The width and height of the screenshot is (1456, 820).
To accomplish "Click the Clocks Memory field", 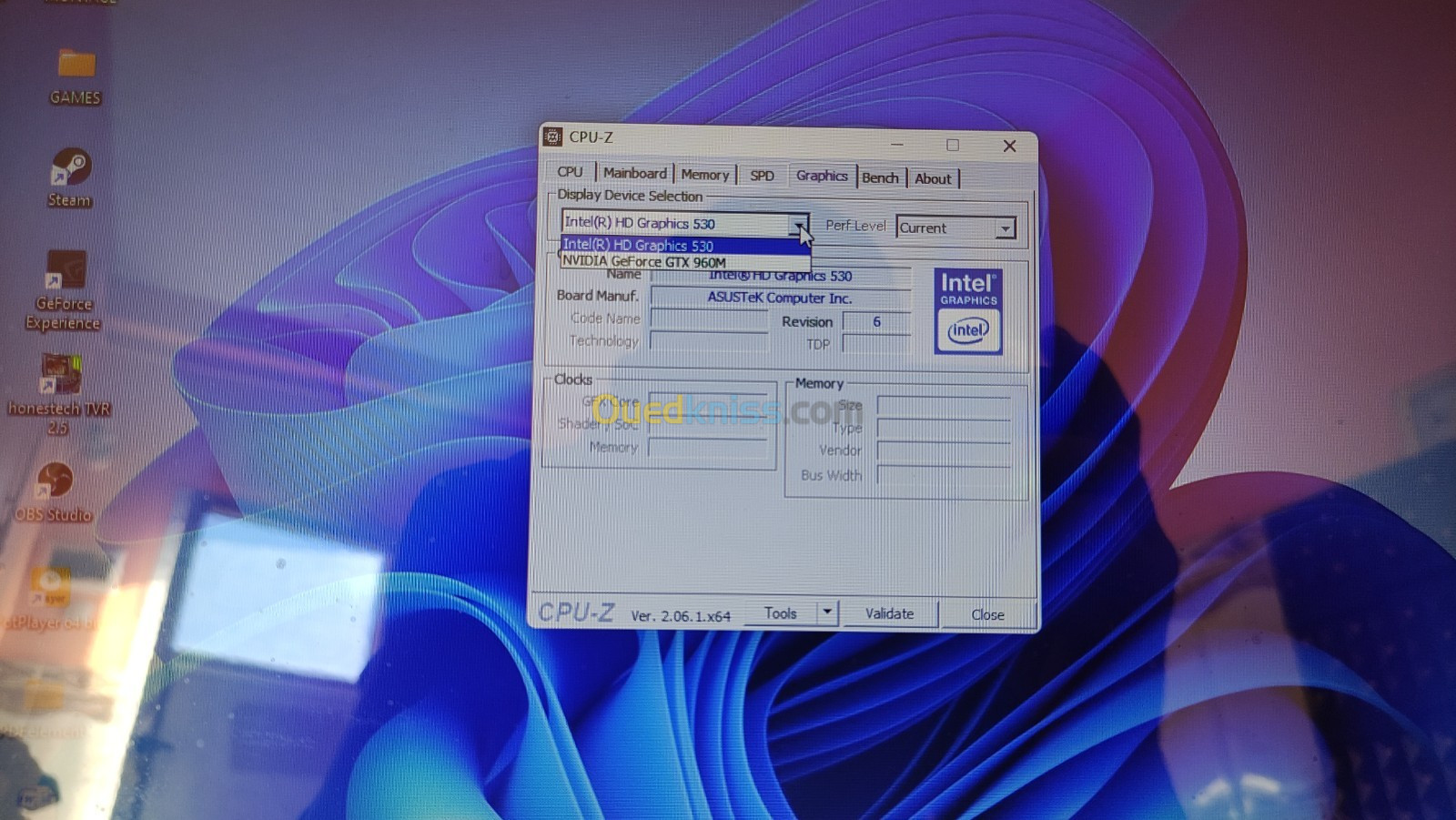I will click(x=707, y=448).
